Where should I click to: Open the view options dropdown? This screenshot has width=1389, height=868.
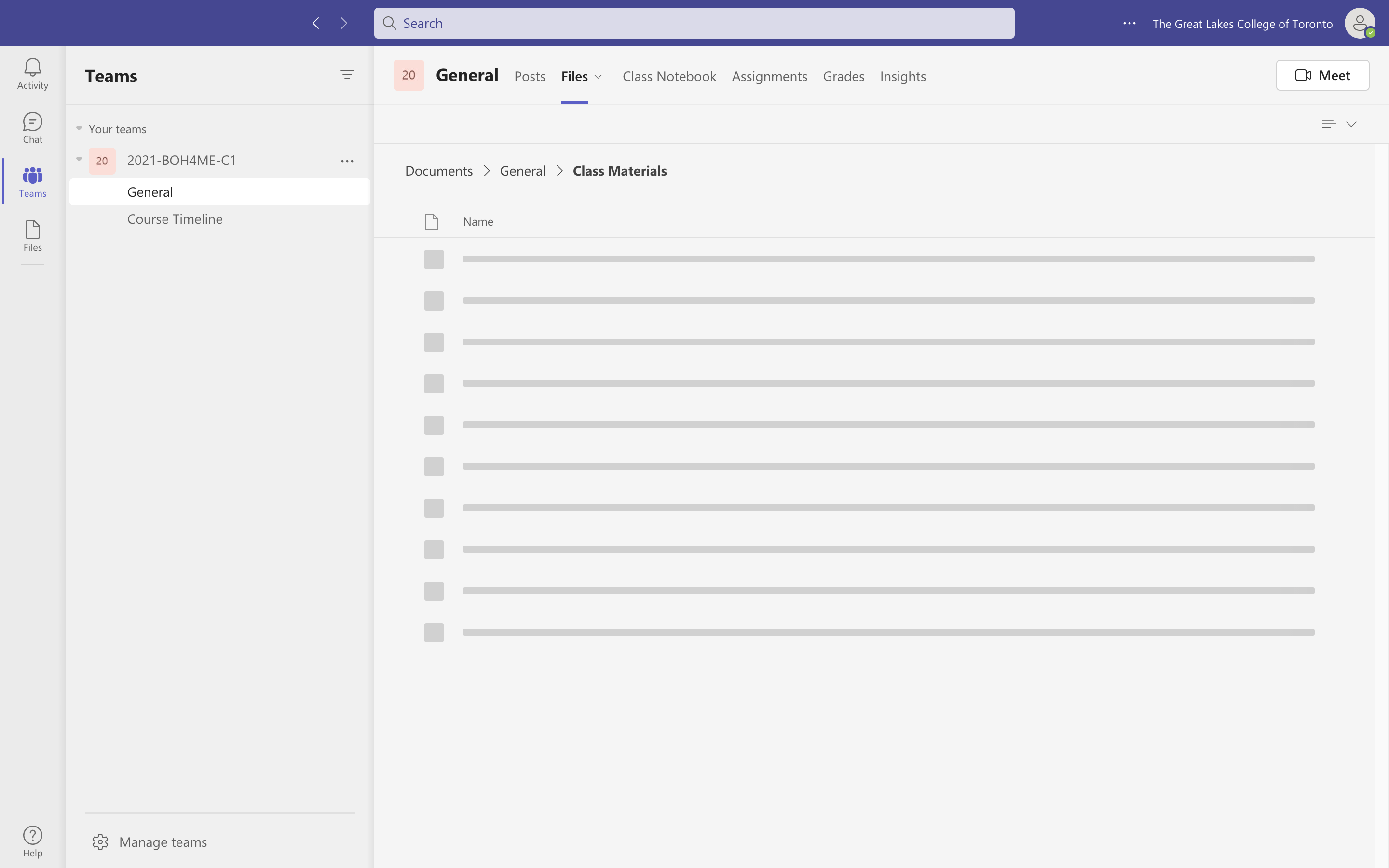pyautogui.click(x=1339, y=124)
